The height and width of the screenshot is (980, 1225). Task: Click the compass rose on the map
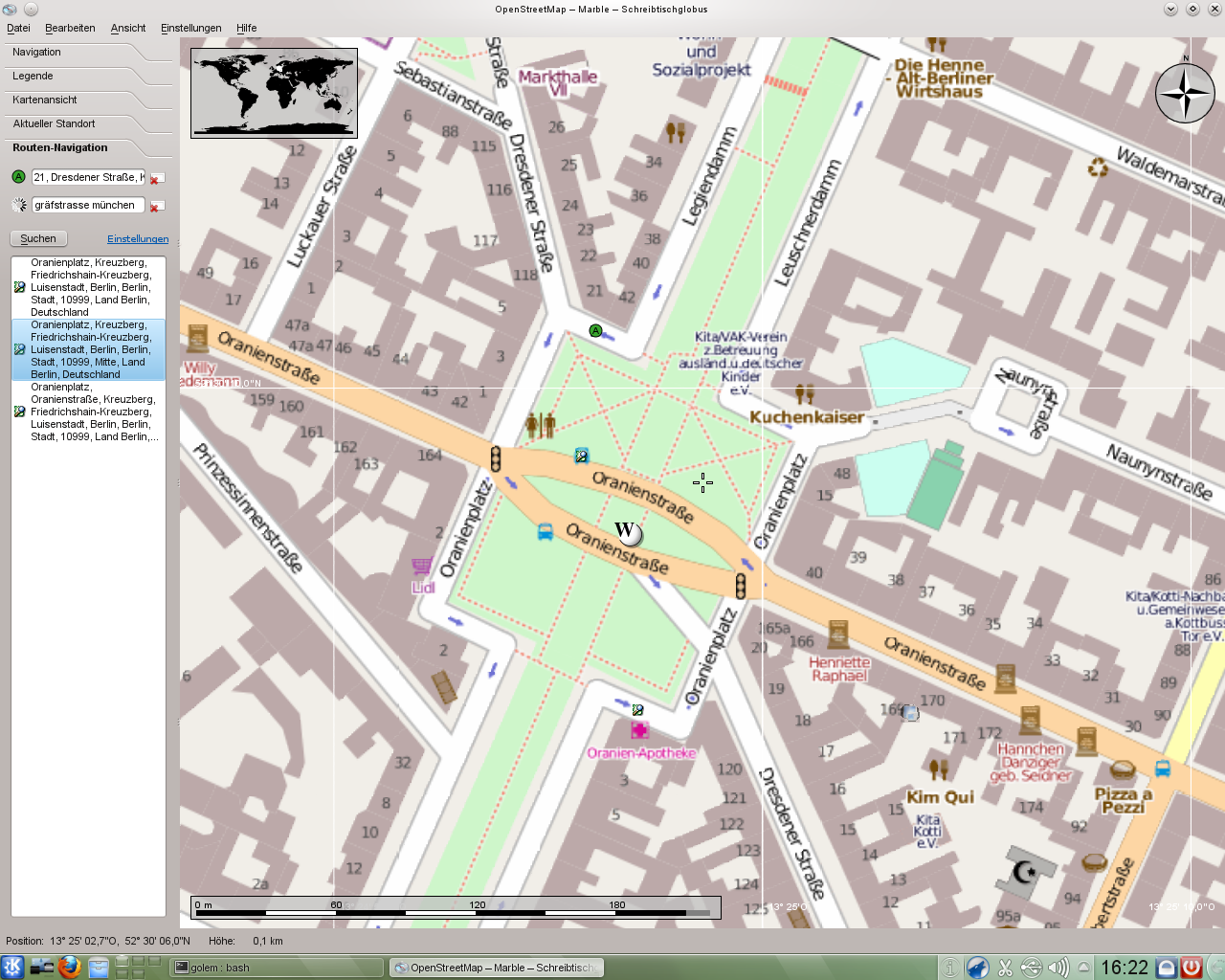pos(1186,93)
